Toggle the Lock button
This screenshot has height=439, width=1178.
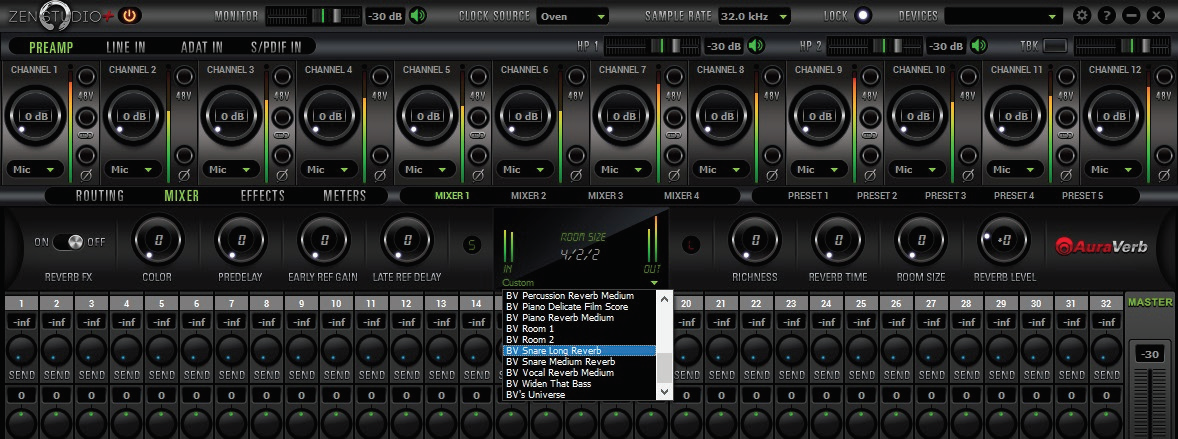[863, 16]
